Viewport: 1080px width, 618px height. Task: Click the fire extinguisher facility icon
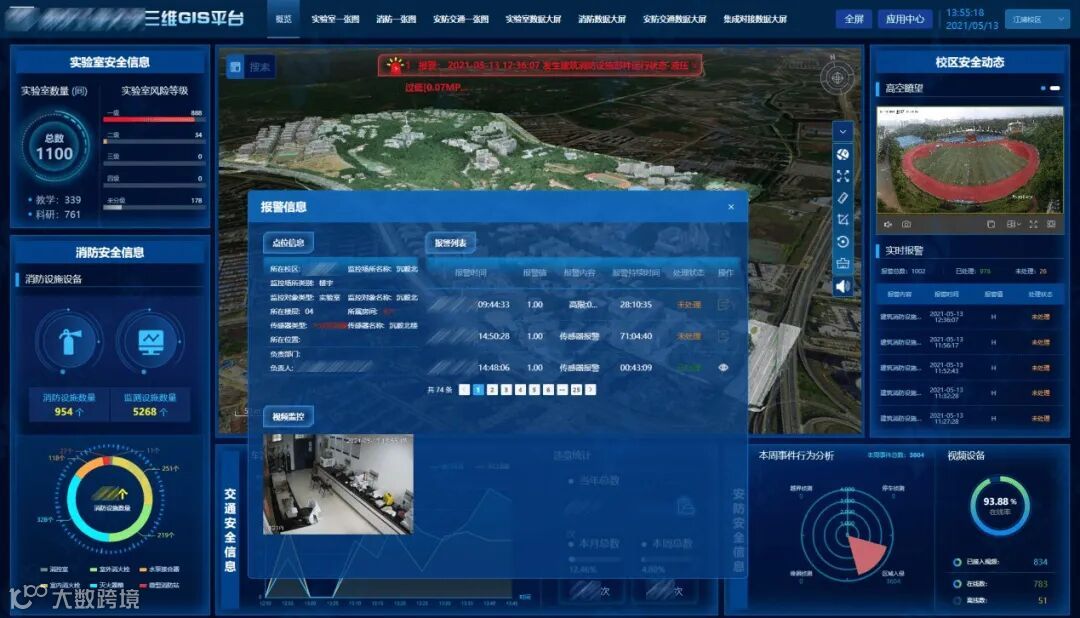point(68,341)
